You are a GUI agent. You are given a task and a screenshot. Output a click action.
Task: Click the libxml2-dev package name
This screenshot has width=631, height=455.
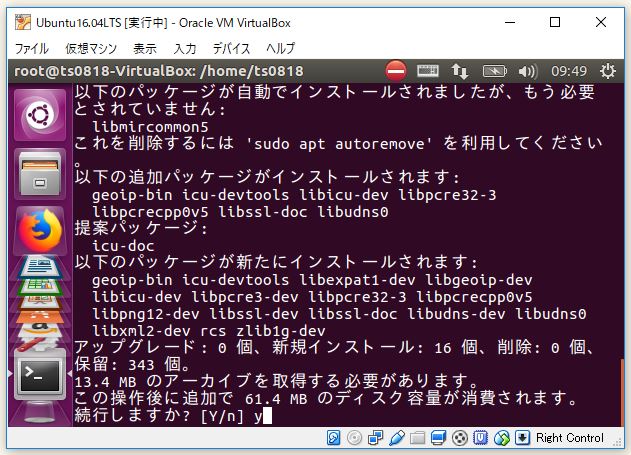tap(141, 331)
